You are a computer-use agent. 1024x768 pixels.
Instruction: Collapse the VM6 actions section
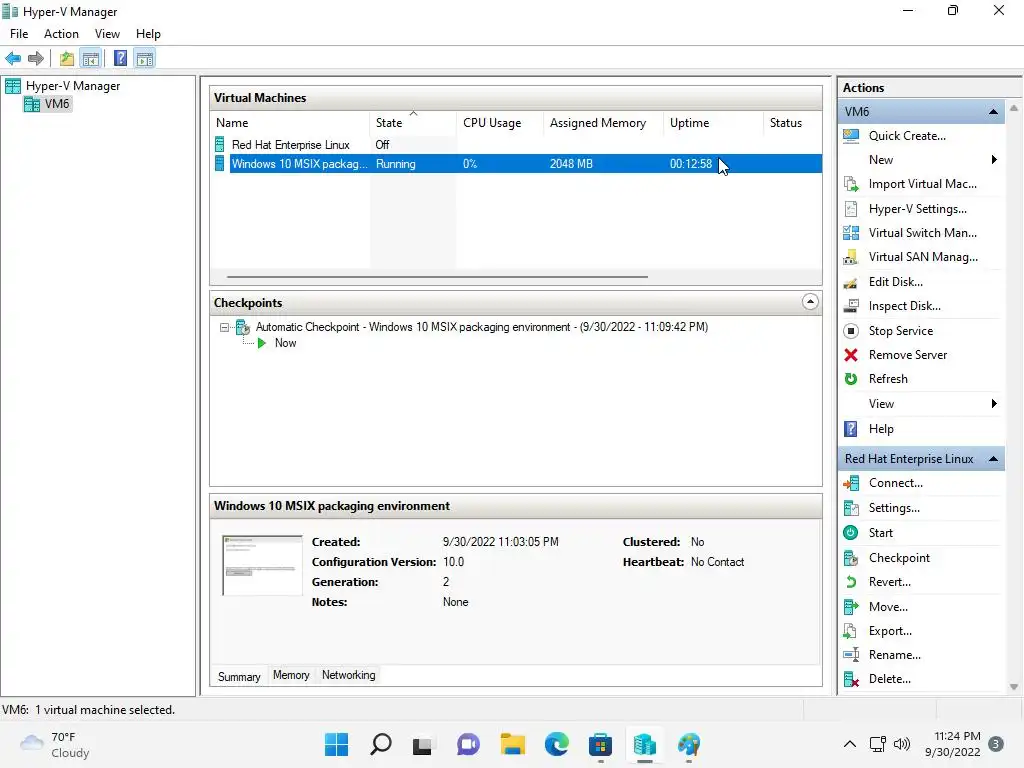(993, 112)
